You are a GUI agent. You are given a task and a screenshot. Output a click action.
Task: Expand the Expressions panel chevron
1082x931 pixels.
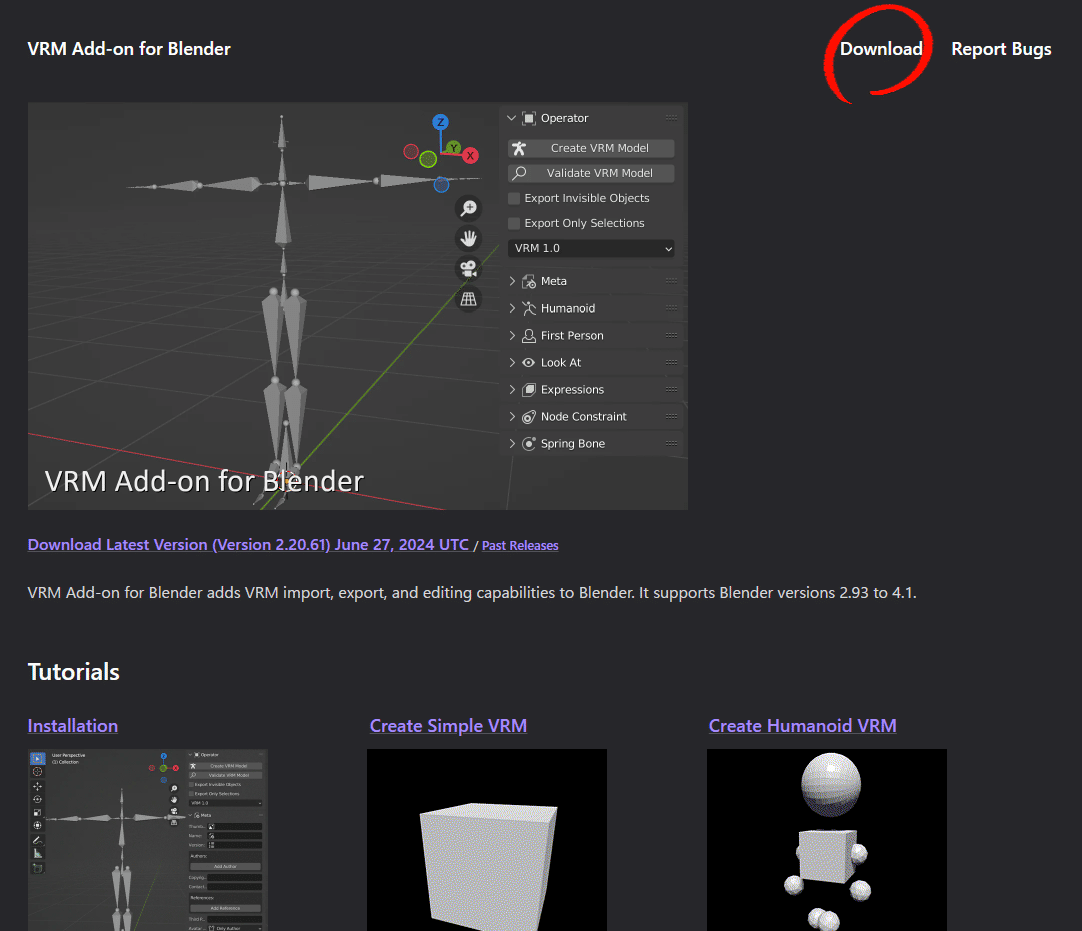[x=512, y=389]
